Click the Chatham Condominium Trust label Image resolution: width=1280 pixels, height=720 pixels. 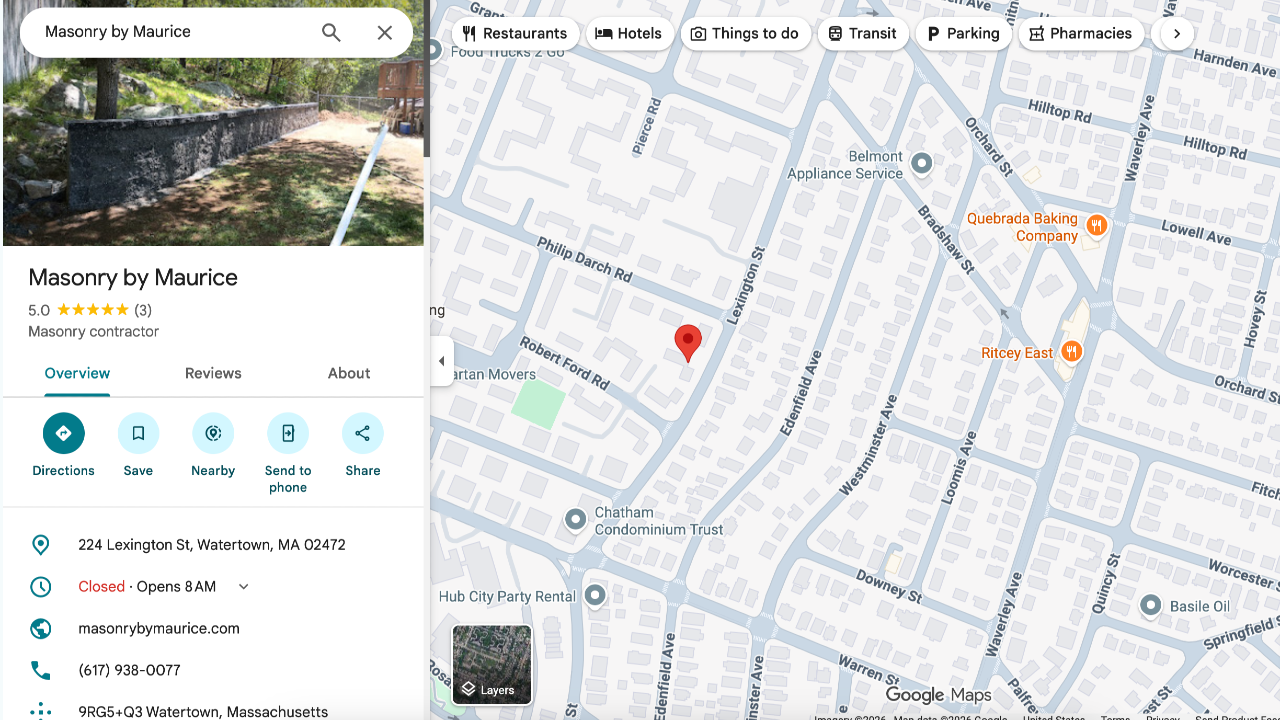[x=660, y=521]
